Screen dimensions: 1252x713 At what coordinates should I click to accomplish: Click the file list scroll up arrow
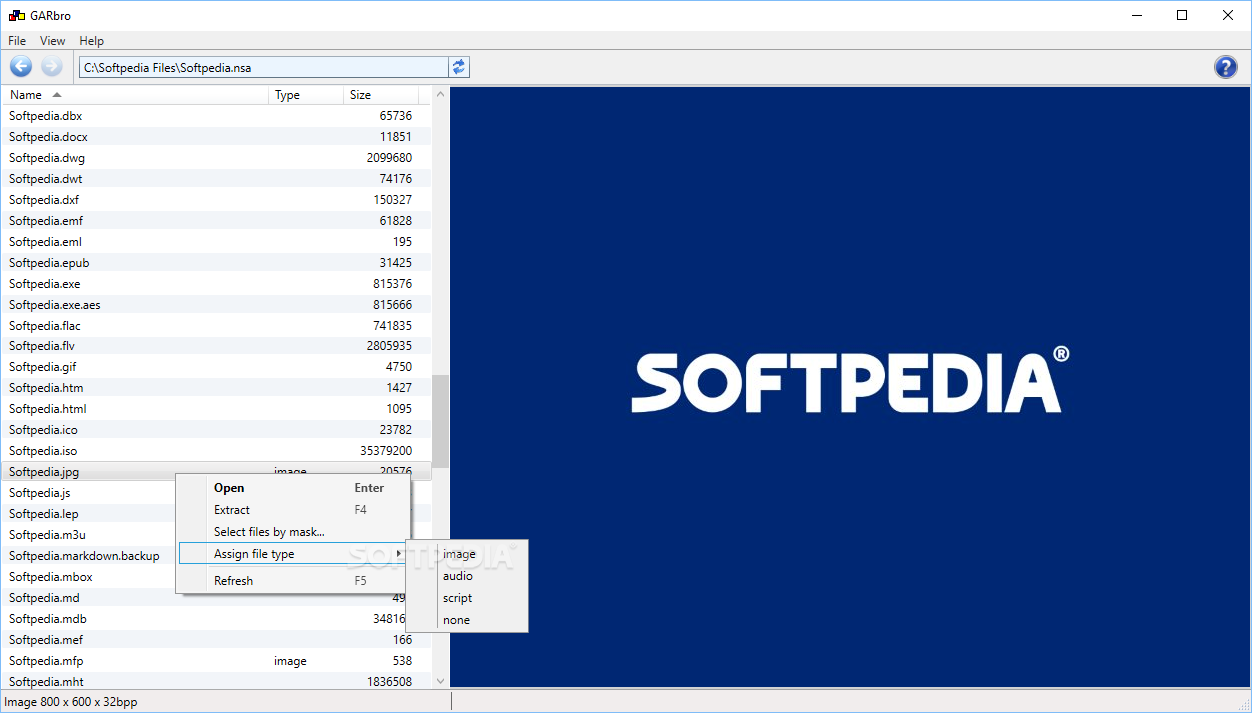[x=440, y=94]
